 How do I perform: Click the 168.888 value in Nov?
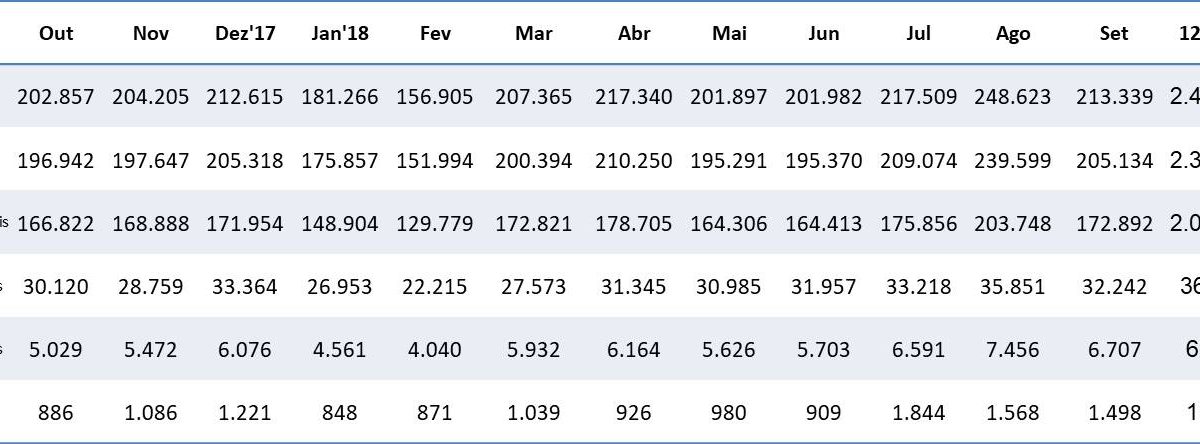tap(150, 223)
